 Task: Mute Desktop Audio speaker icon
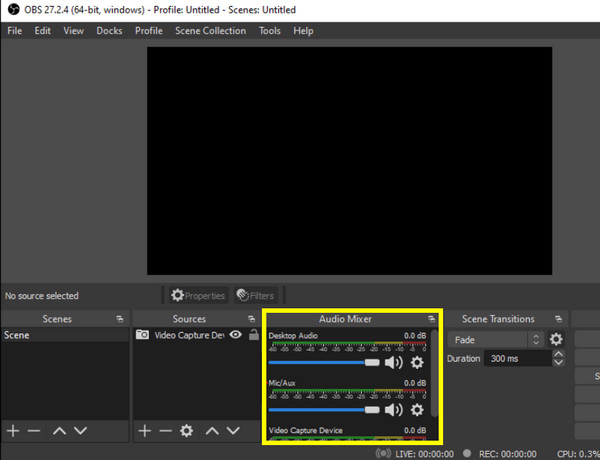point(394,362)
